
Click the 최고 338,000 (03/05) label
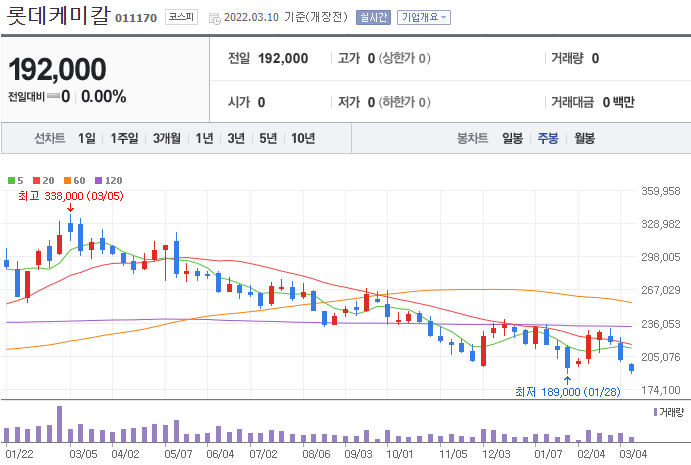(71, 196)
